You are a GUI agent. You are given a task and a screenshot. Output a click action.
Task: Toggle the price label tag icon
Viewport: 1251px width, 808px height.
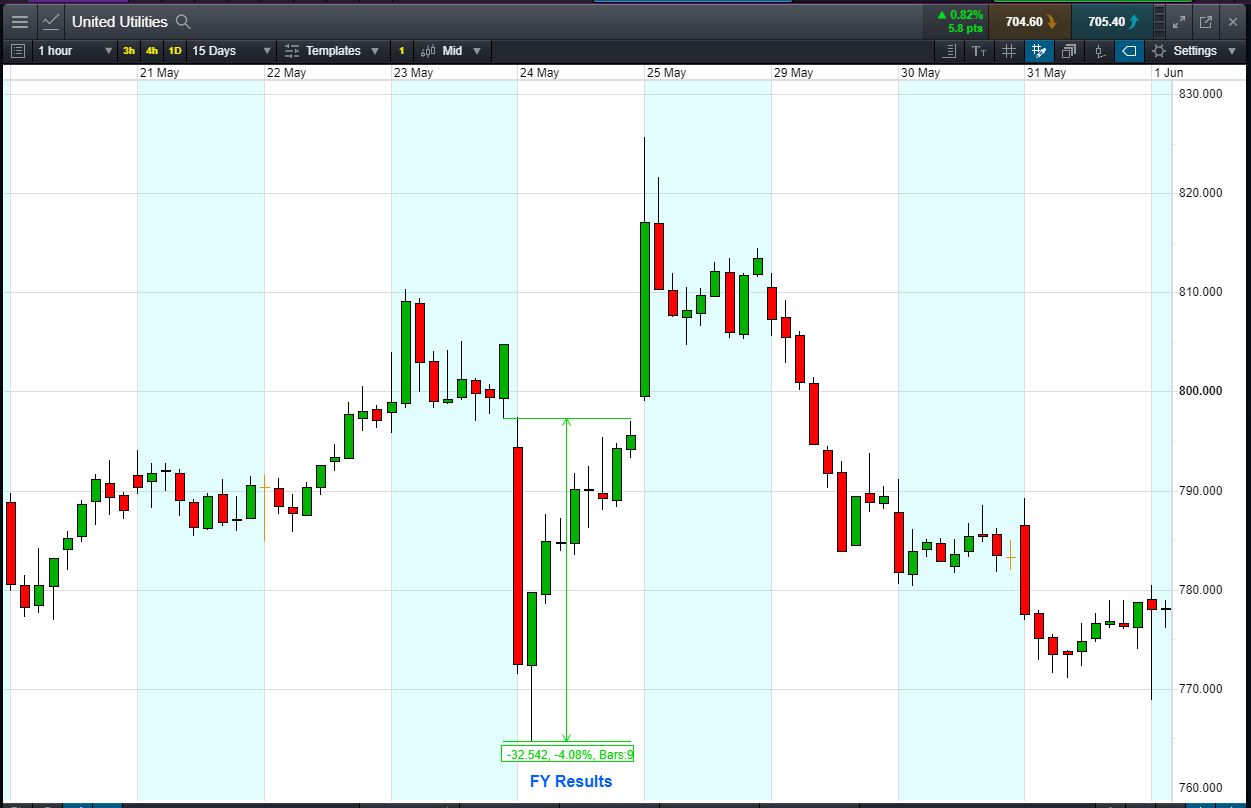(x=1129, y=51)
